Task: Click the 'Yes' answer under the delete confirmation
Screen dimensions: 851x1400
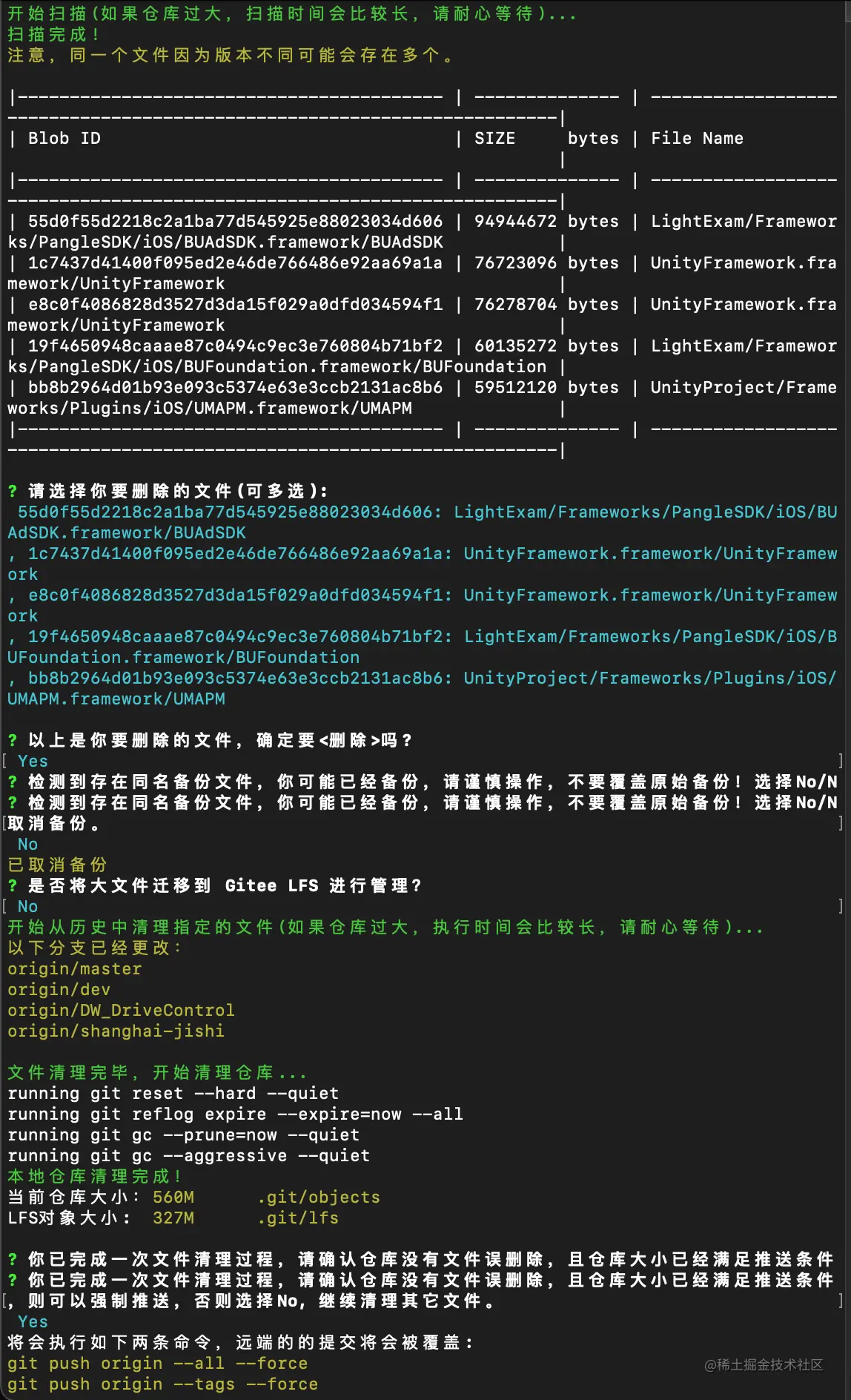Action: [x=33, y=761]
